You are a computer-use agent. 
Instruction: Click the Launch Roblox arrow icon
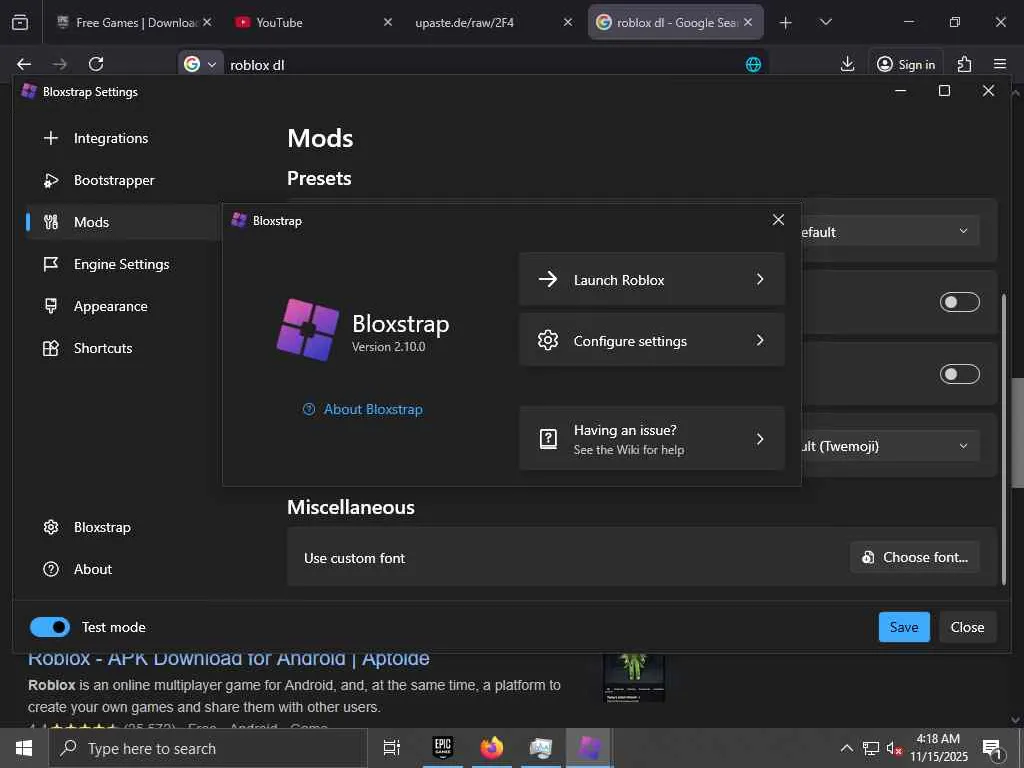(547, 280)
